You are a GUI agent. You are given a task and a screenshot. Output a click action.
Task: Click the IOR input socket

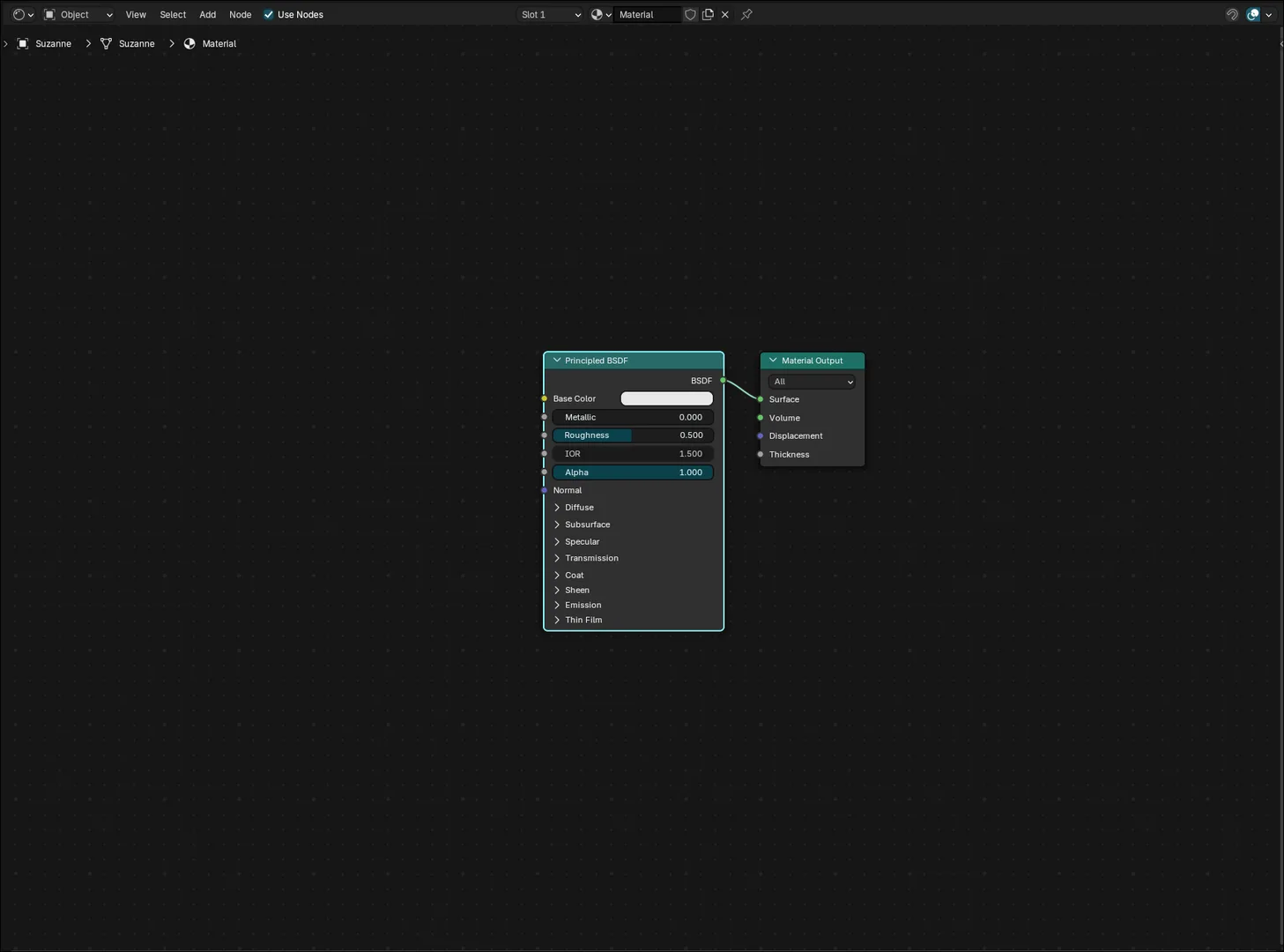[x=544, y=454]
